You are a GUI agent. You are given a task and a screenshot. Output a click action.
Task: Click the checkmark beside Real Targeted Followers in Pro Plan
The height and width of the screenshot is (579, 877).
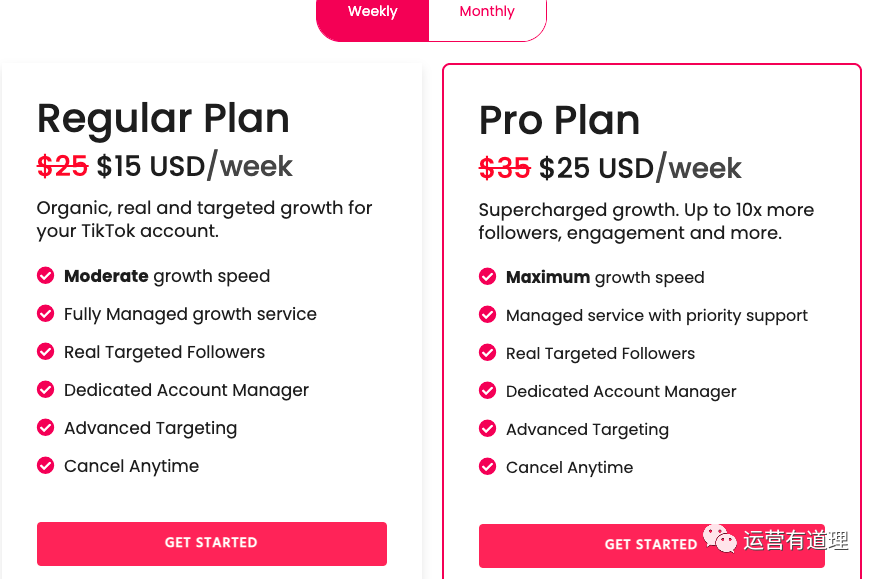pyautogui.click(x=487, y=353)
